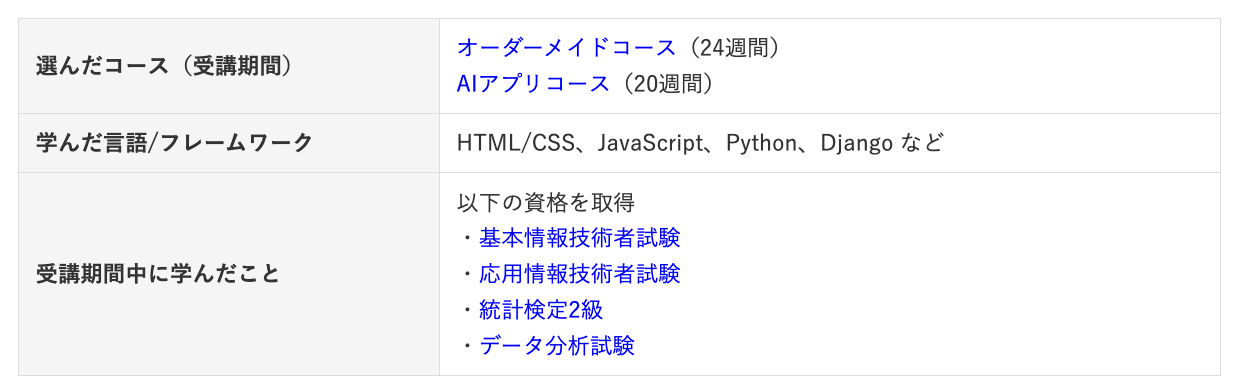This screenshot has height=388, width=1238.
Task: Select the 学んだ言語/フレームワーク header cell
Action: pos(229,143)
